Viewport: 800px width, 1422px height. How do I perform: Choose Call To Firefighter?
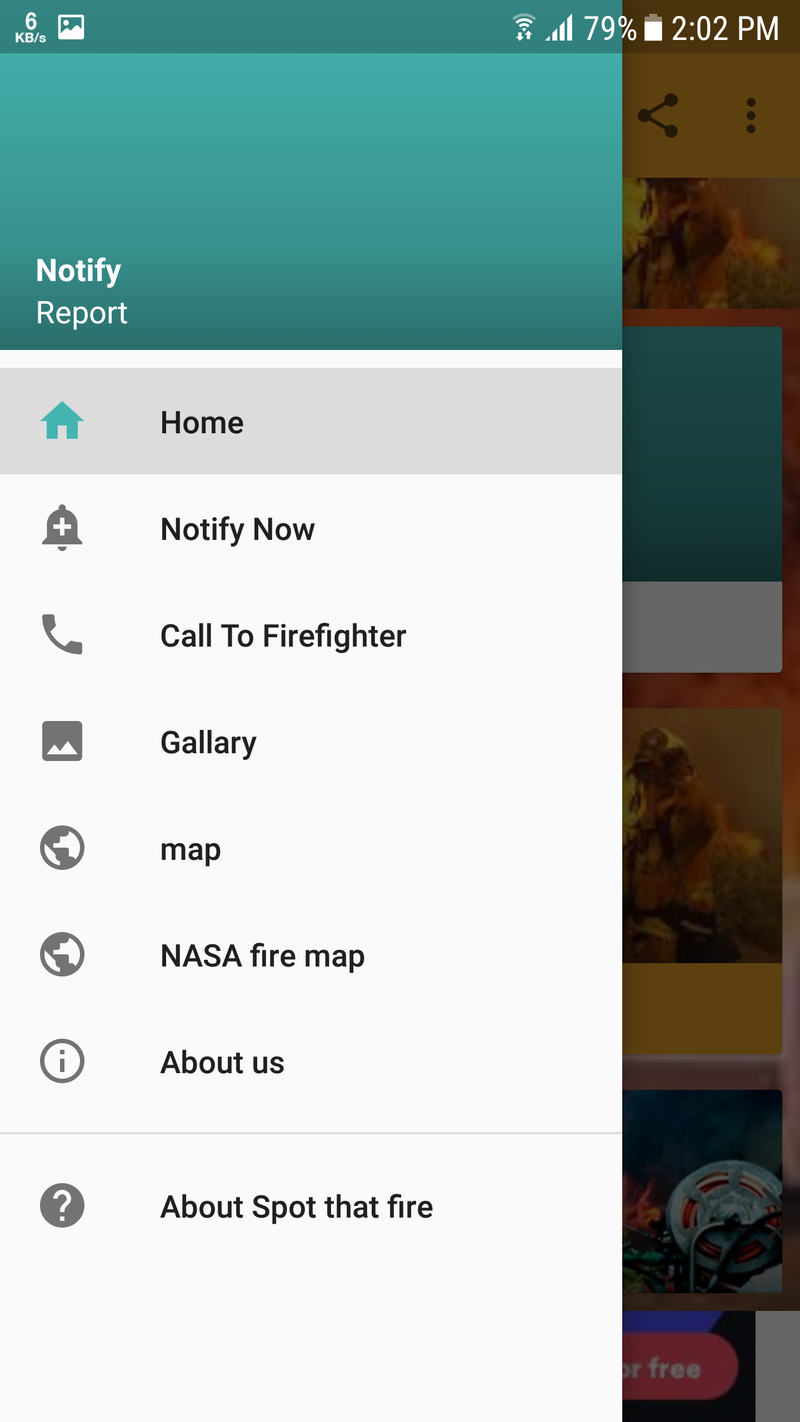311,635
